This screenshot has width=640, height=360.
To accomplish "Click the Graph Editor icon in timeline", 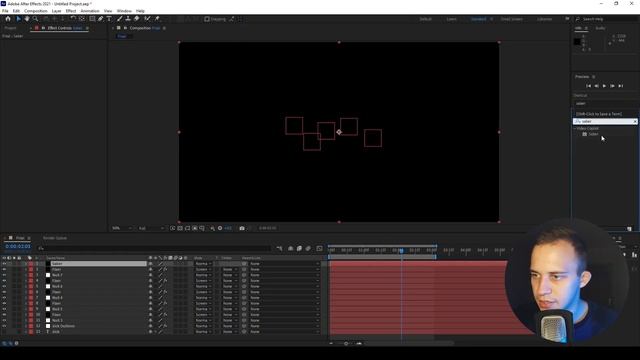I will pyautogui.click(x=319, y=248).
